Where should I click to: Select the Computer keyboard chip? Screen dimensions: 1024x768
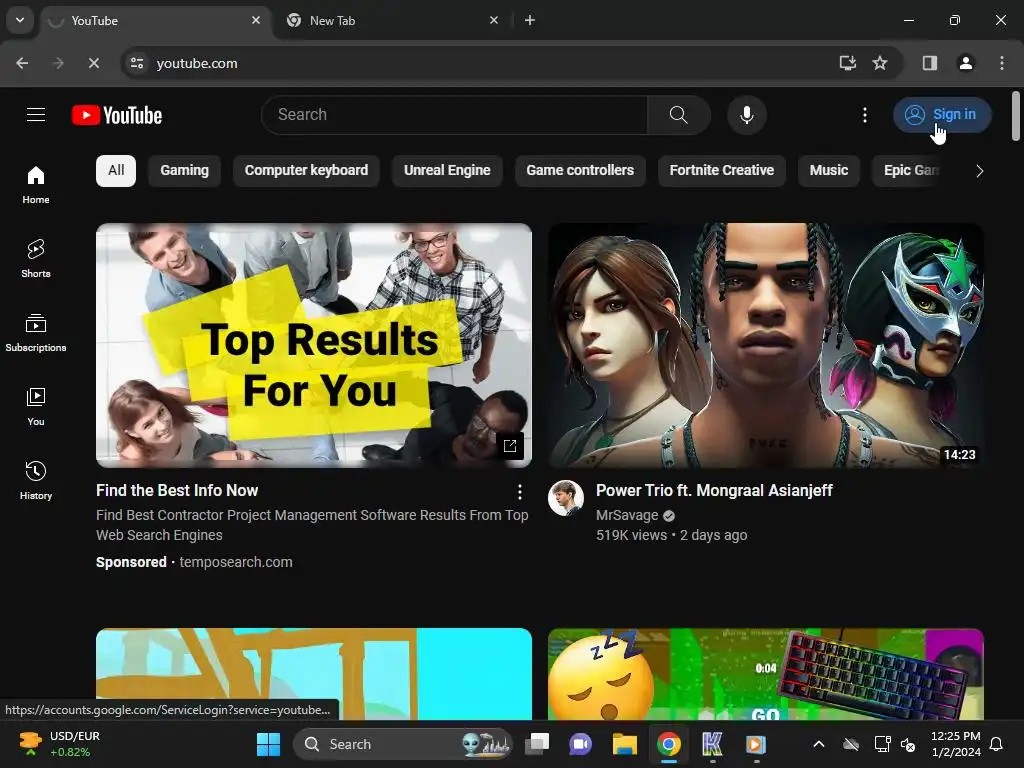coord(306,170)
